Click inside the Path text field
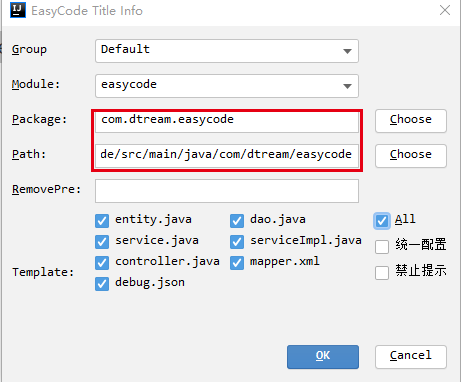461x382 pixels. (227, 156)
